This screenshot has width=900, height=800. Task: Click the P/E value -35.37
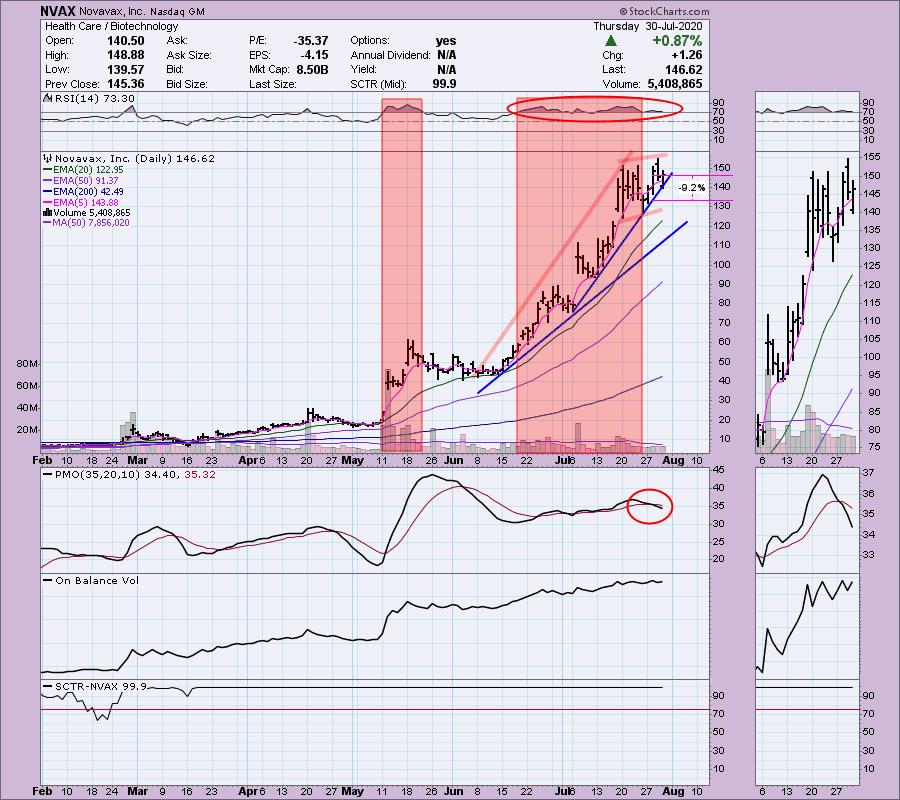[311, 41]
